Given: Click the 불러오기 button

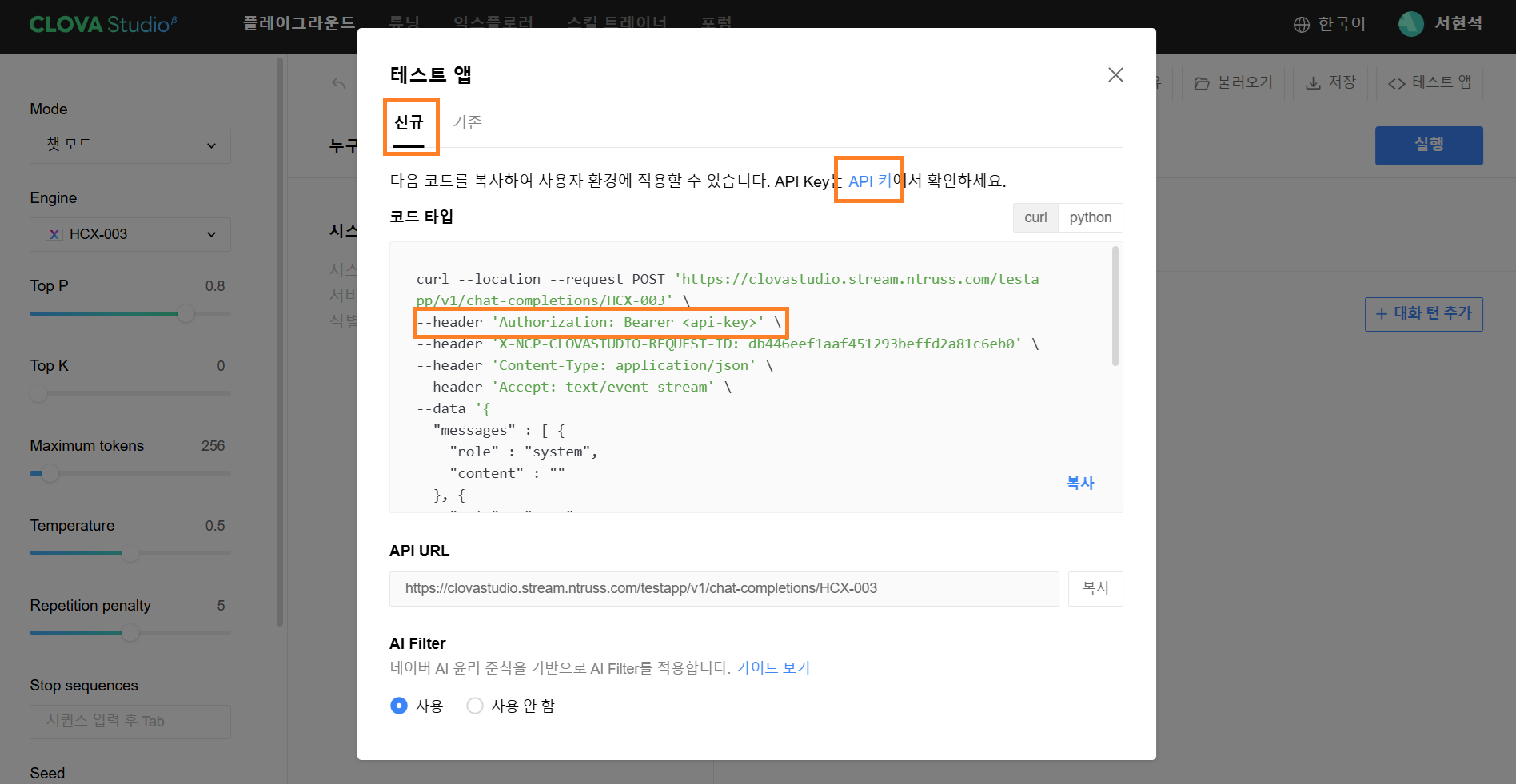Looking at the screenshot, I should pyautogui.click(x=1233, y=83).
